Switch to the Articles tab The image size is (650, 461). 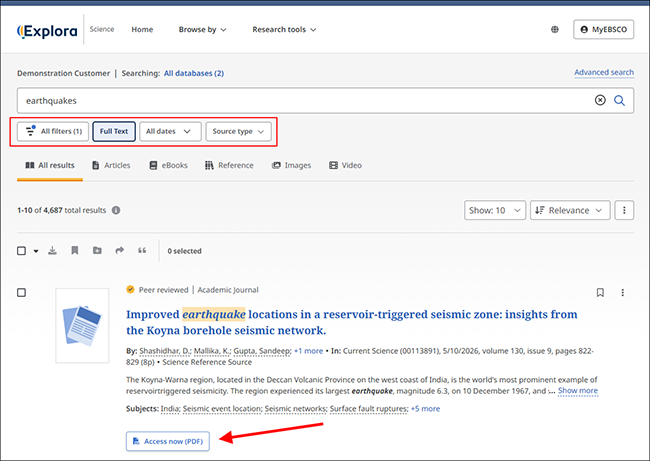coord(111,165)
